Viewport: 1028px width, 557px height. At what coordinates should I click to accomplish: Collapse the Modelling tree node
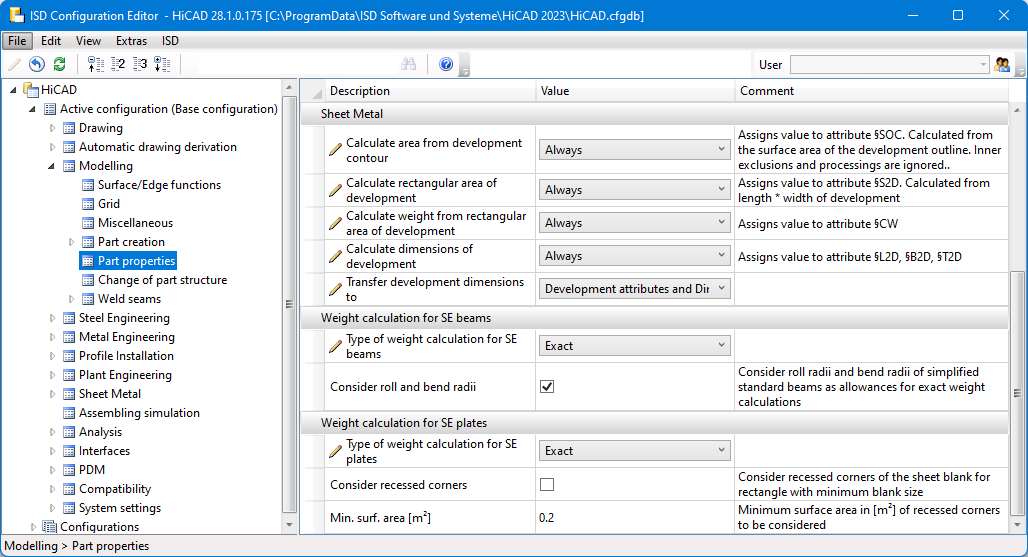[x=52, y=166]
